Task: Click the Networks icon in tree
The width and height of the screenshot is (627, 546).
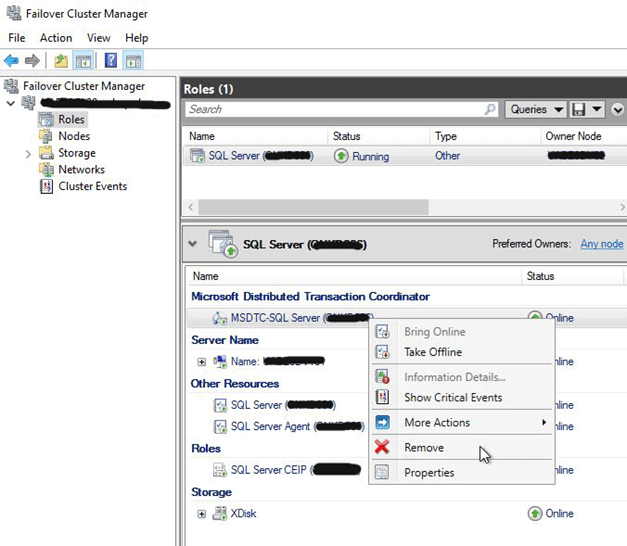Action: point(46,170)
